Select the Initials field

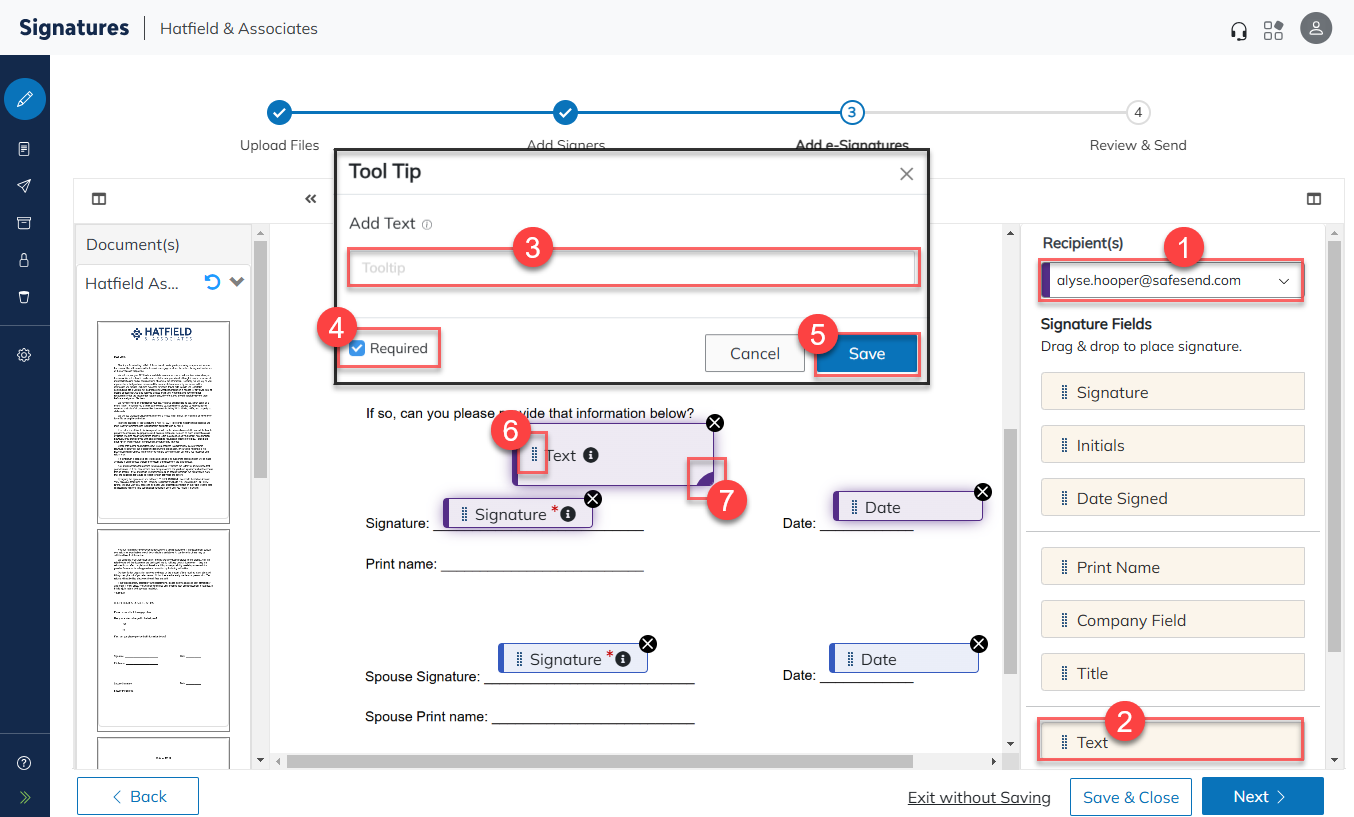click(1173, 445)
